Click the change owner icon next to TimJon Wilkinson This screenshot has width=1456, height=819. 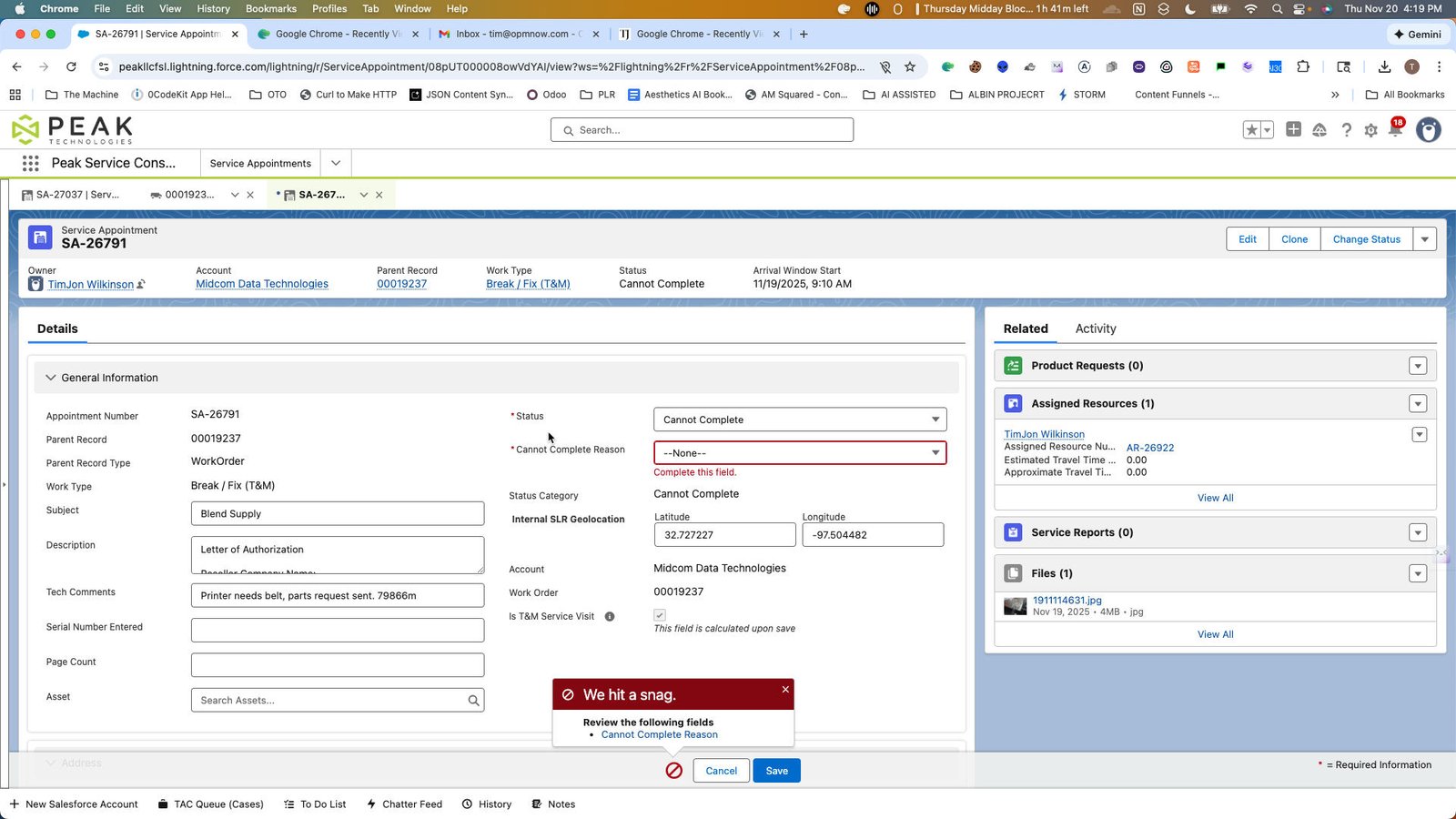[141, 285]
